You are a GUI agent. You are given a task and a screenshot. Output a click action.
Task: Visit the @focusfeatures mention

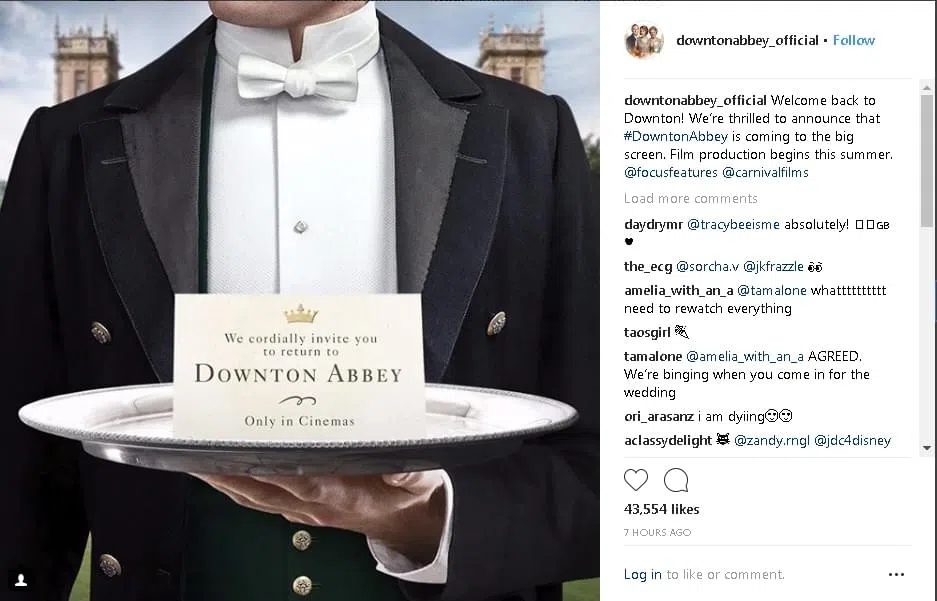coord(670,173)
